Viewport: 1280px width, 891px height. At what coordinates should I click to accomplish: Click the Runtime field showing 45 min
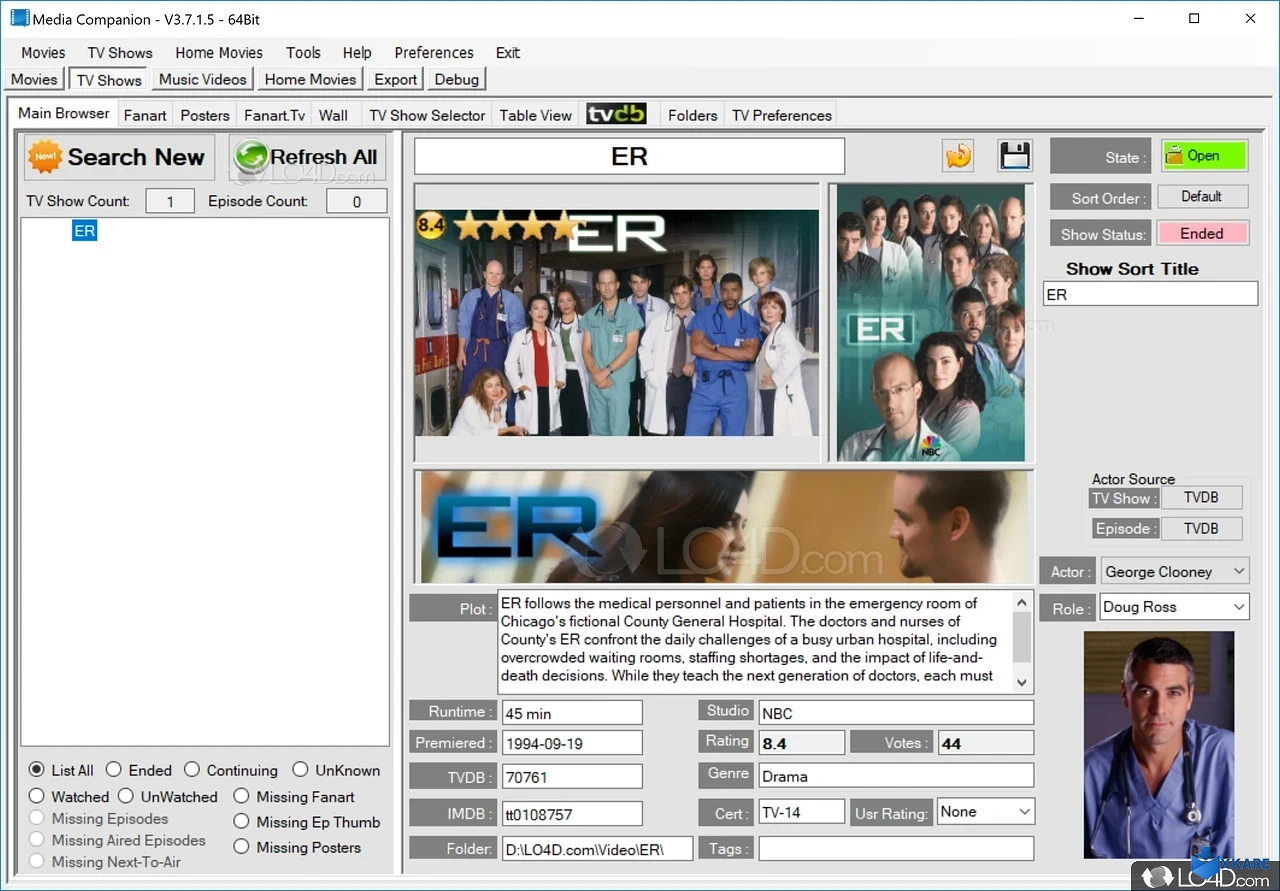(x=572, y=712)
